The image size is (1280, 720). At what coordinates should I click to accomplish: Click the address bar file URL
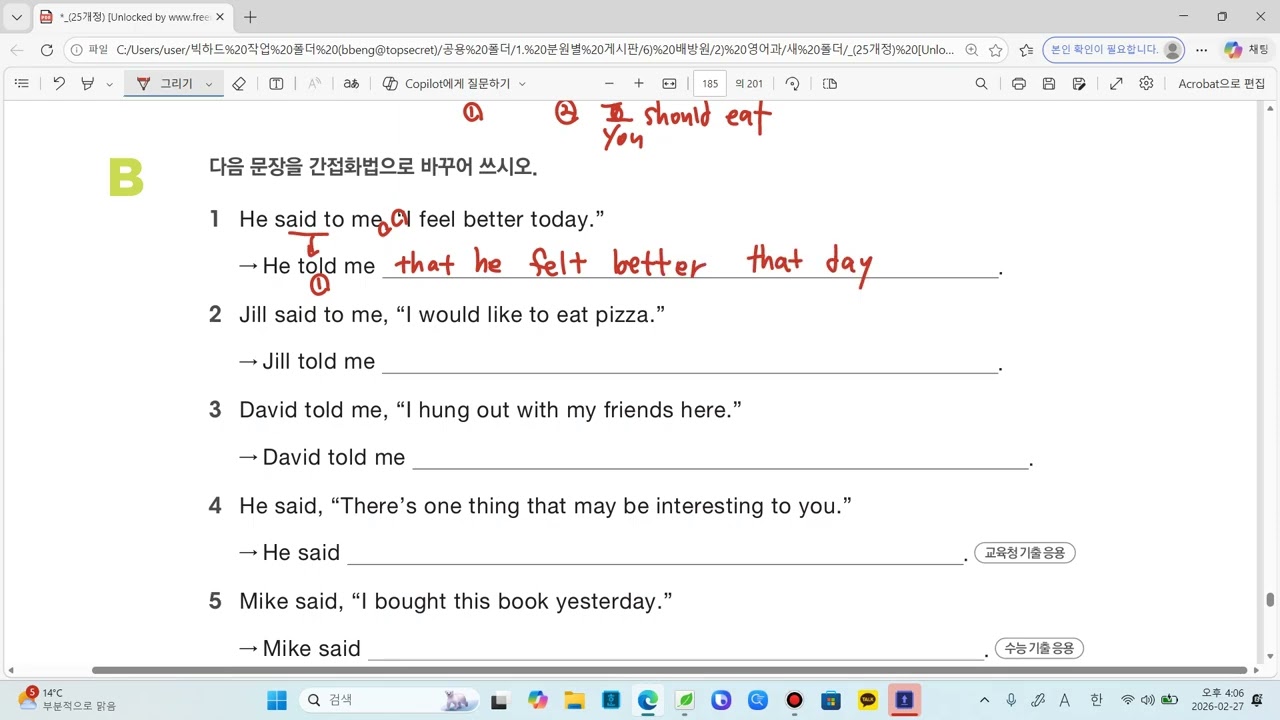pos(535,50)
